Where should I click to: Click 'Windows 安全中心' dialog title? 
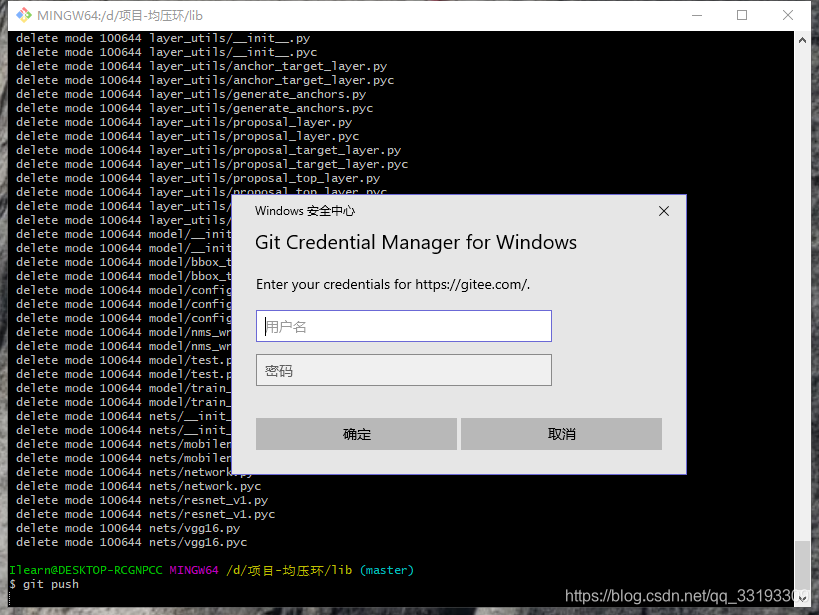pyautogui.click(x=305, y=211)
